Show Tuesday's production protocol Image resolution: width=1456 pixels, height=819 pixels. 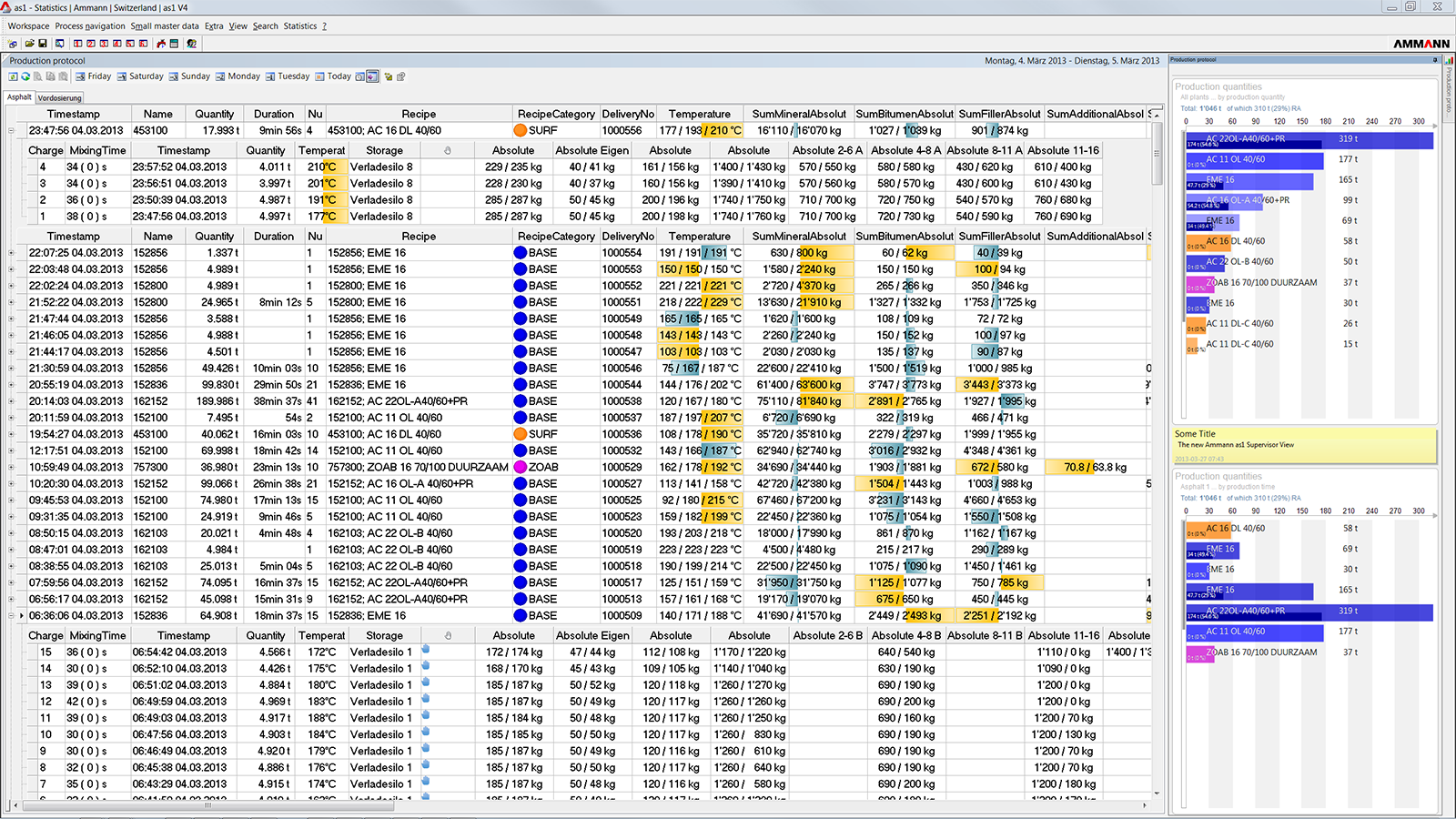288,76
